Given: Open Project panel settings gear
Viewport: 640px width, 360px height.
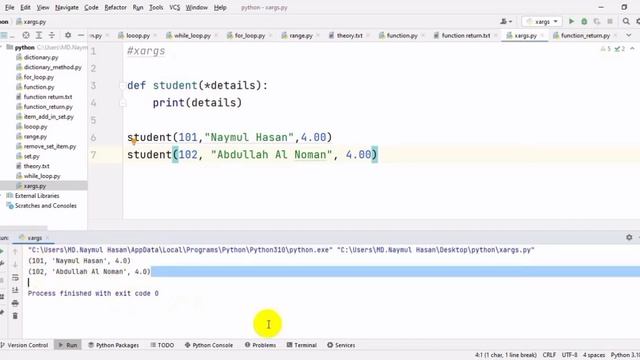Looking at the screenshot, I should click(68, 36).
